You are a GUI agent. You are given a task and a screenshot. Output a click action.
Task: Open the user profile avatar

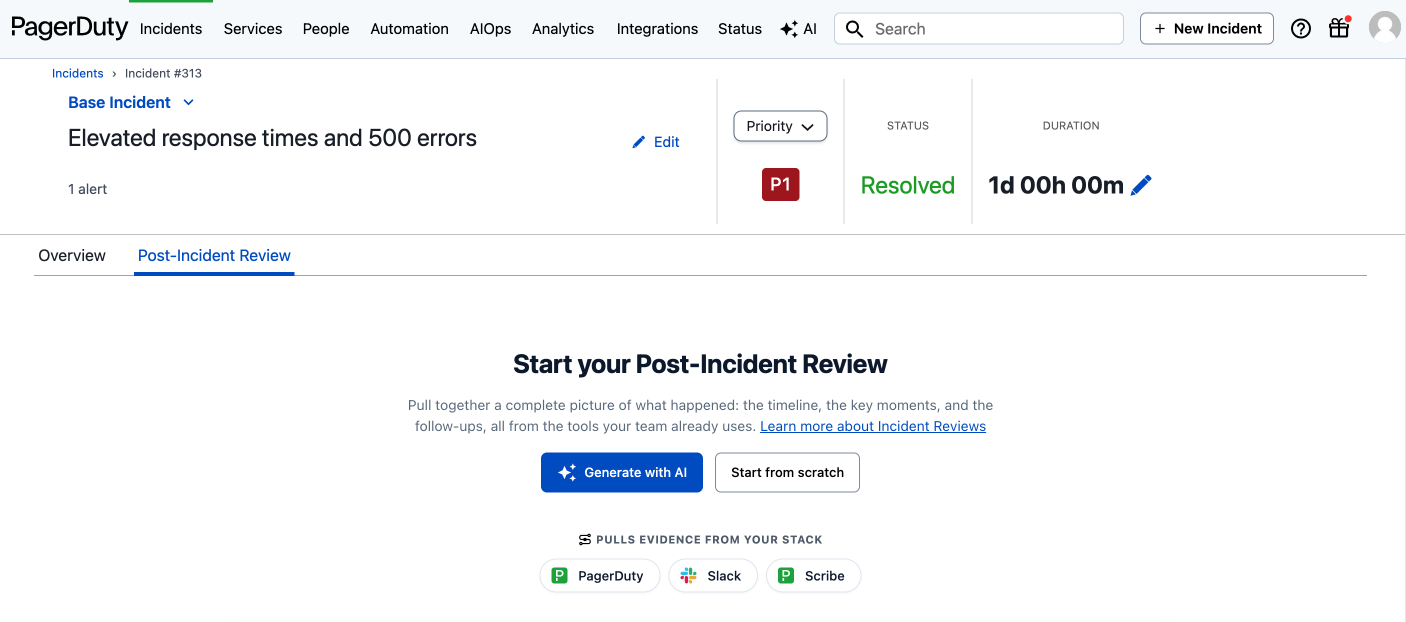tap(1385, 28)
